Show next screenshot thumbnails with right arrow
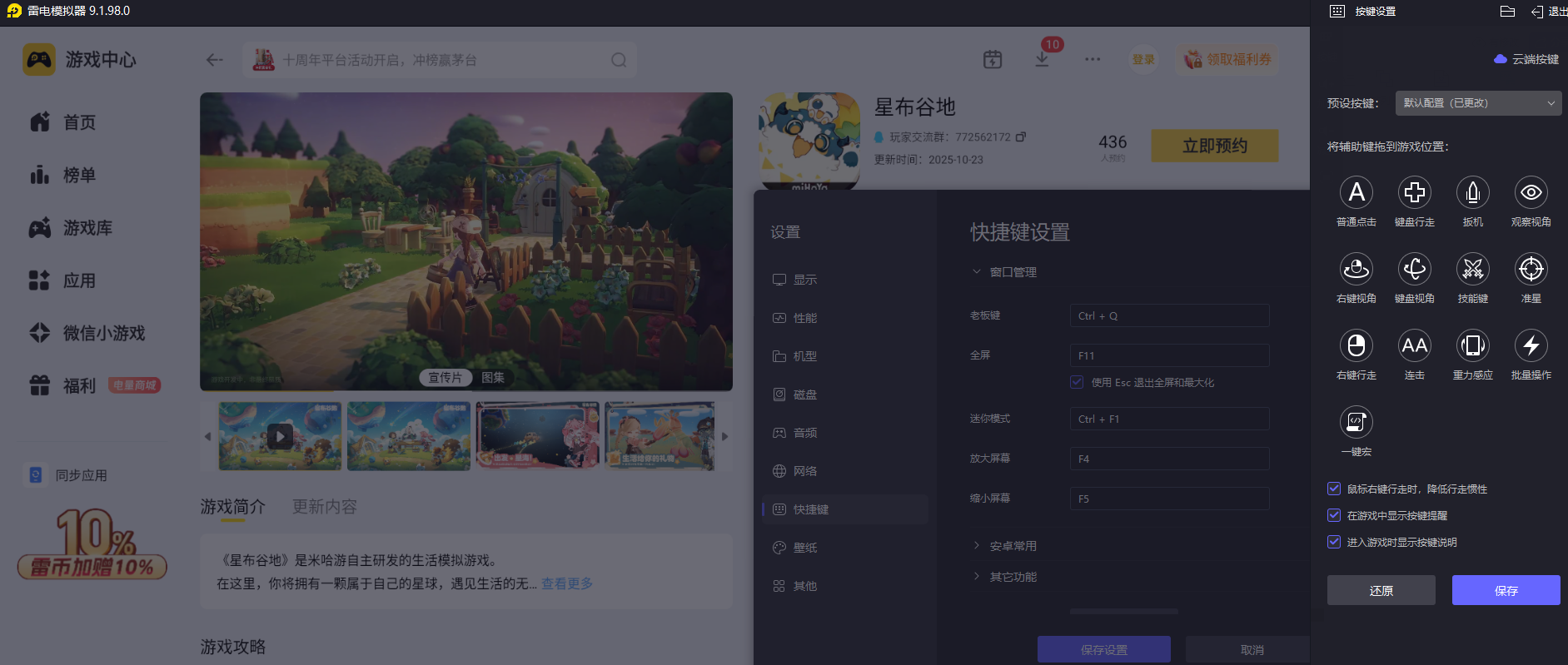1568x665 pixels. click(724, 436)
